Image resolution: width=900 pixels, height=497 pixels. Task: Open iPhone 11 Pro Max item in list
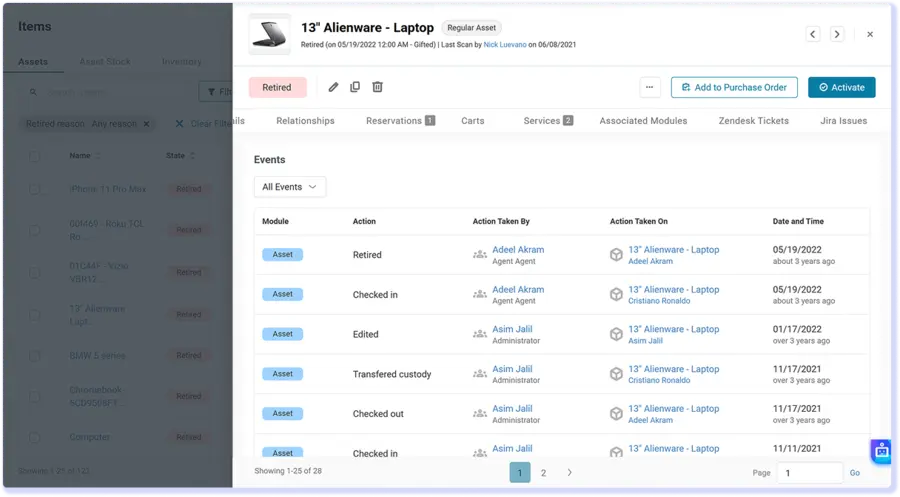coord(108,189)
